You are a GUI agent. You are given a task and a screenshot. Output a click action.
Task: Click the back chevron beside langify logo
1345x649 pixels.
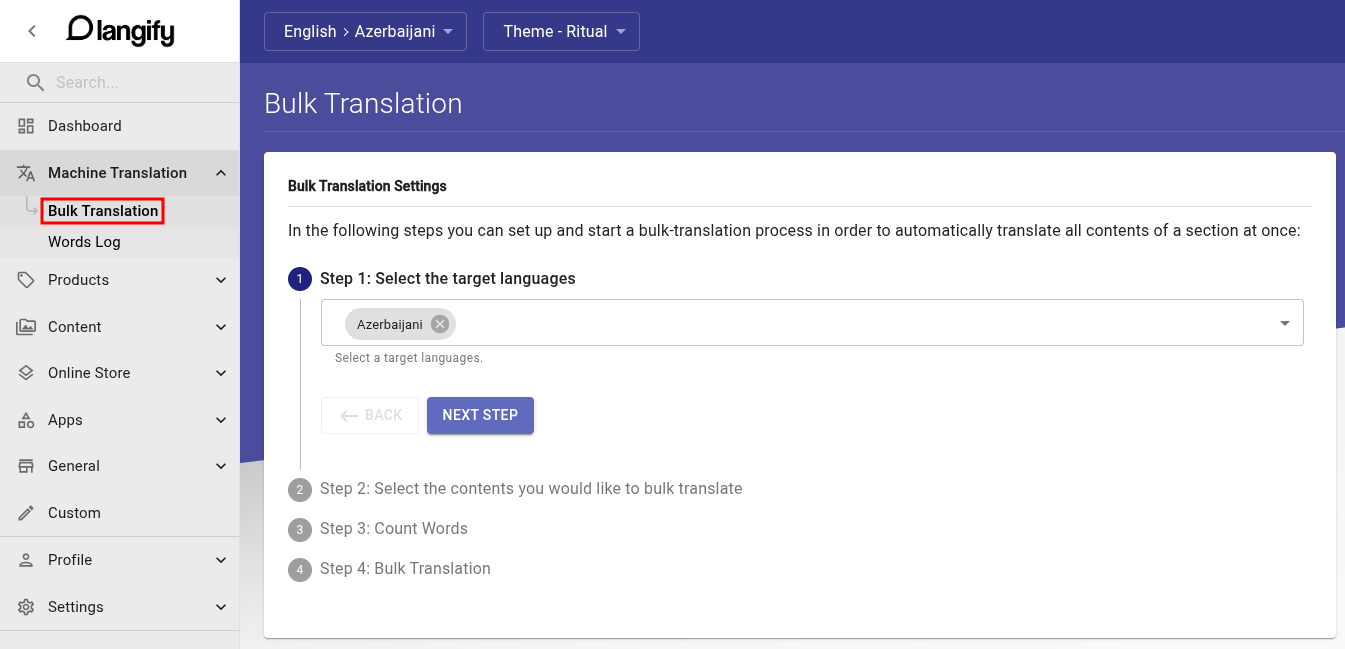[x=32, y=31]
